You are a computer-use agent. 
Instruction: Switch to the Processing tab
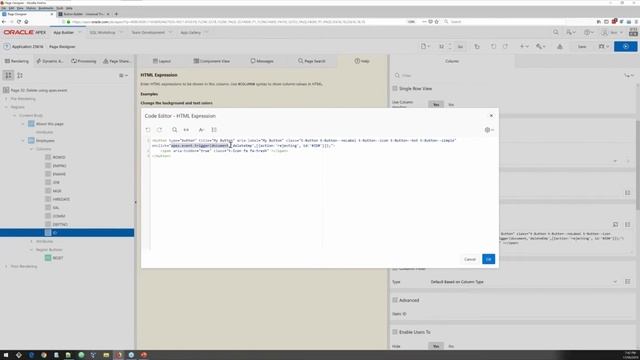click(84, 61)
